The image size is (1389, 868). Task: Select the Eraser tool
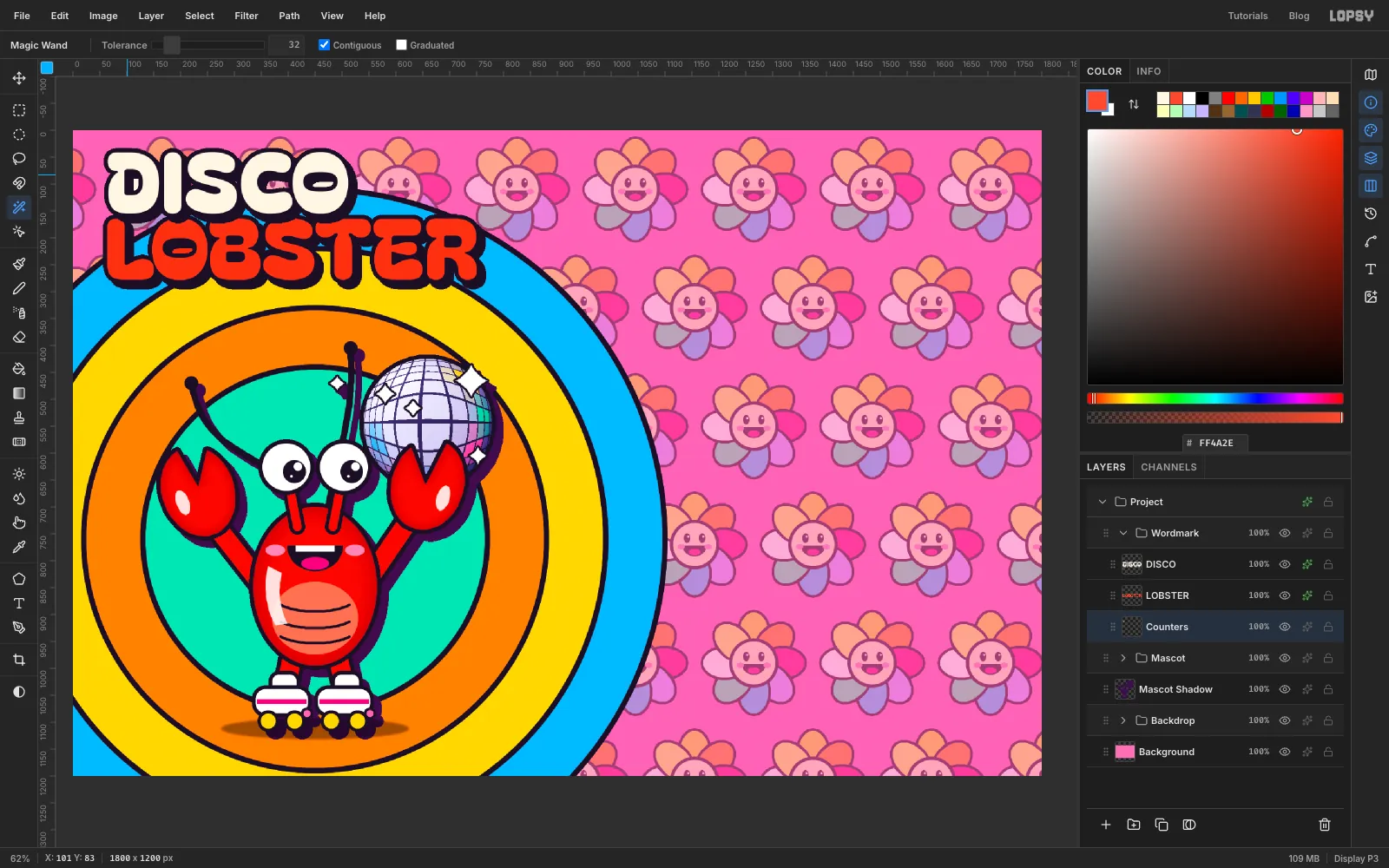(x=19, y=337)
